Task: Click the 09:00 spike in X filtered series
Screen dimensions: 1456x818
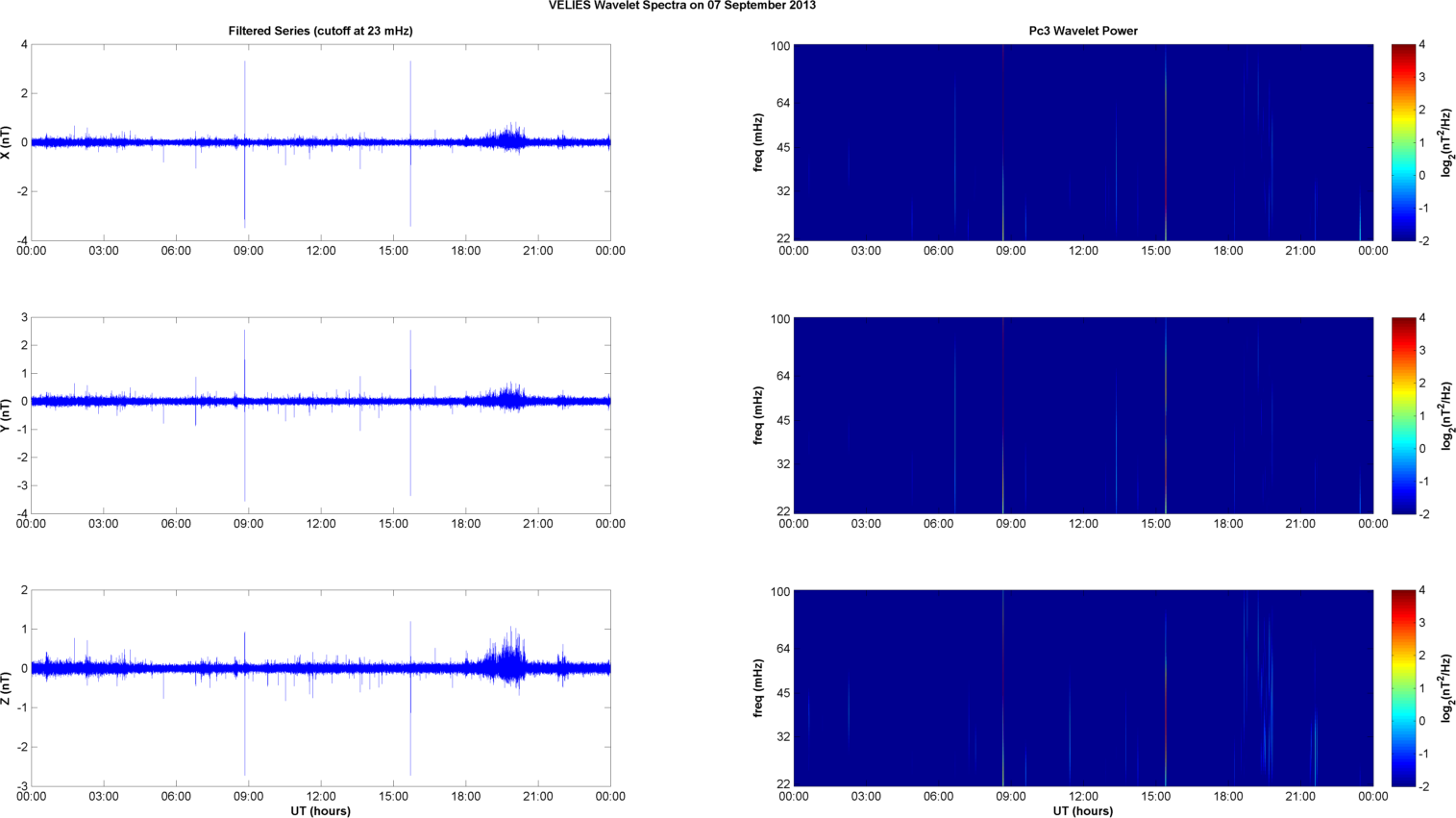Action: coord(245,144)
